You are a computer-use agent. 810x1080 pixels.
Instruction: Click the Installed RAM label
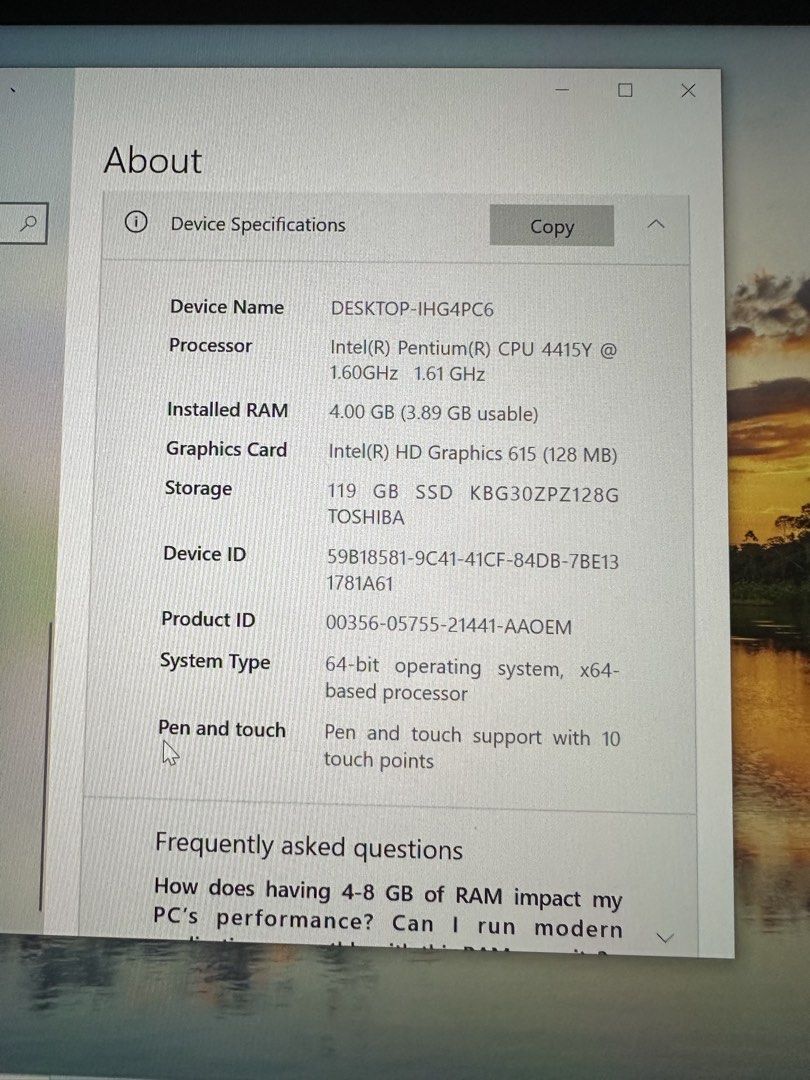(x=227, y=409)
